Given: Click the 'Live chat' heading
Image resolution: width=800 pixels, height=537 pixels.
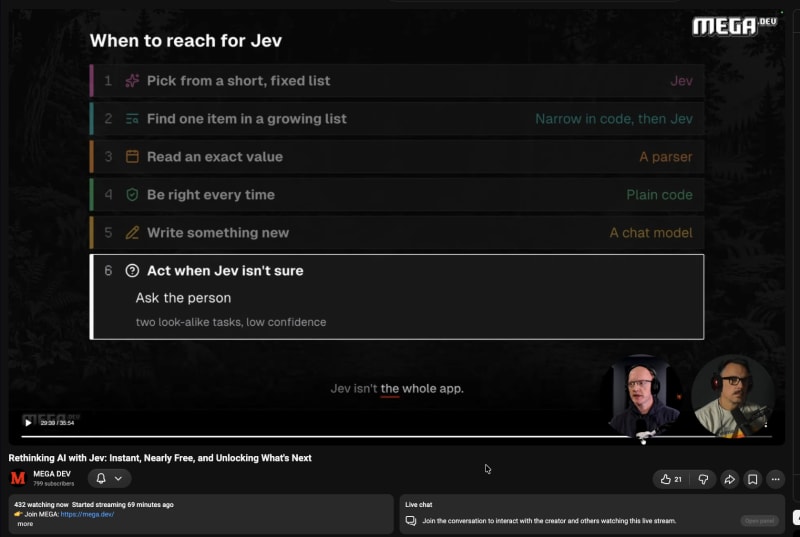Looking at the screenshot, I should click(x=418, y=504).
